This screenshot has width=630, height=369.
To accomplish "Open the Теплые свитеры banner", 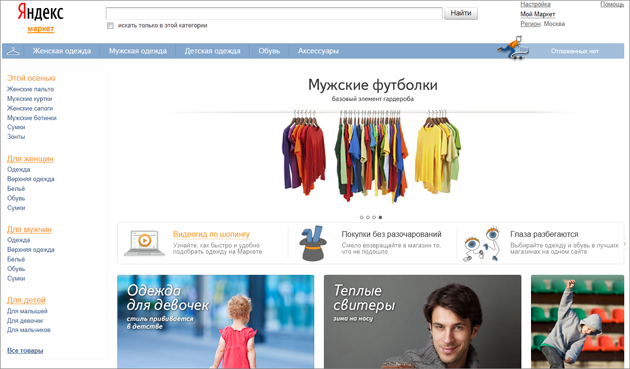I will (422, 322).
